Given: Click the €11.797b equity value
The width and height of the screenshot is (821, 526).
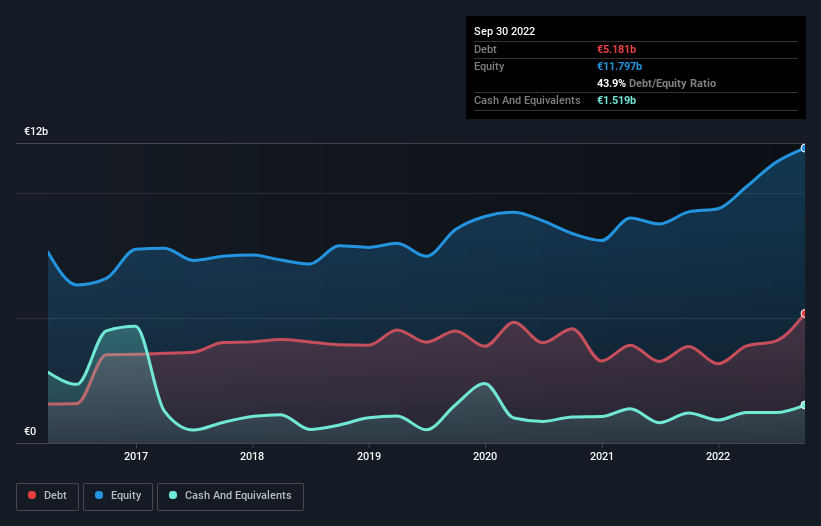Looking at the screenshot, I should point(619,66).
